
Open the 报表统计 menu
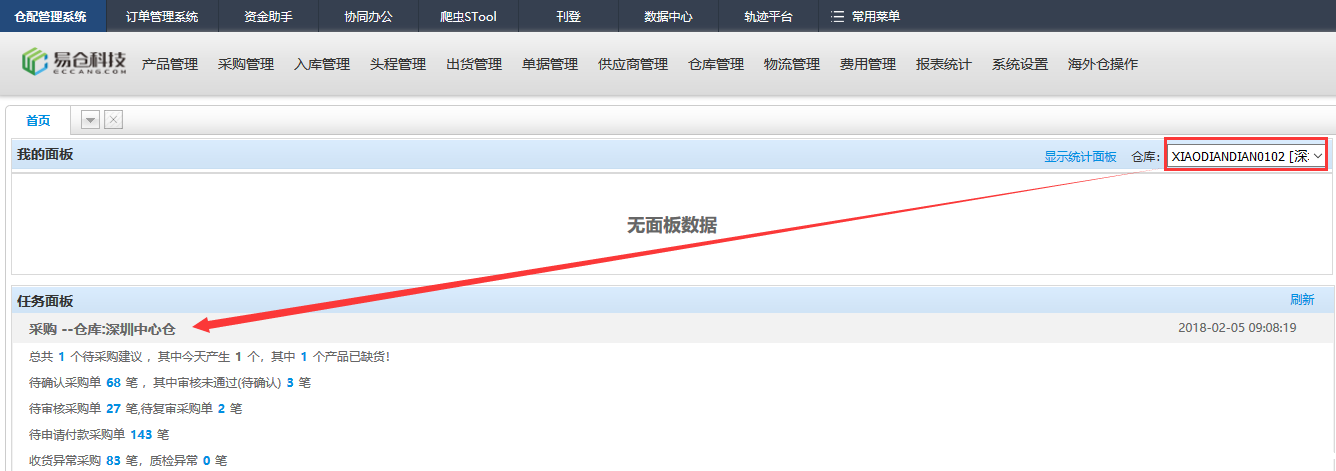(x=944, y=64)
